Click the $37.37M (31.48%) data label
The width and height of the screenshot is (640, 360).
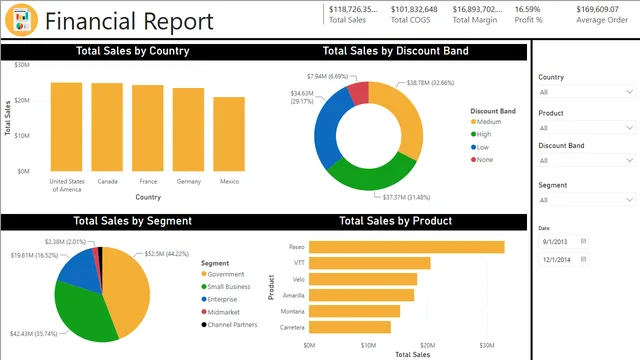(406, 198)
